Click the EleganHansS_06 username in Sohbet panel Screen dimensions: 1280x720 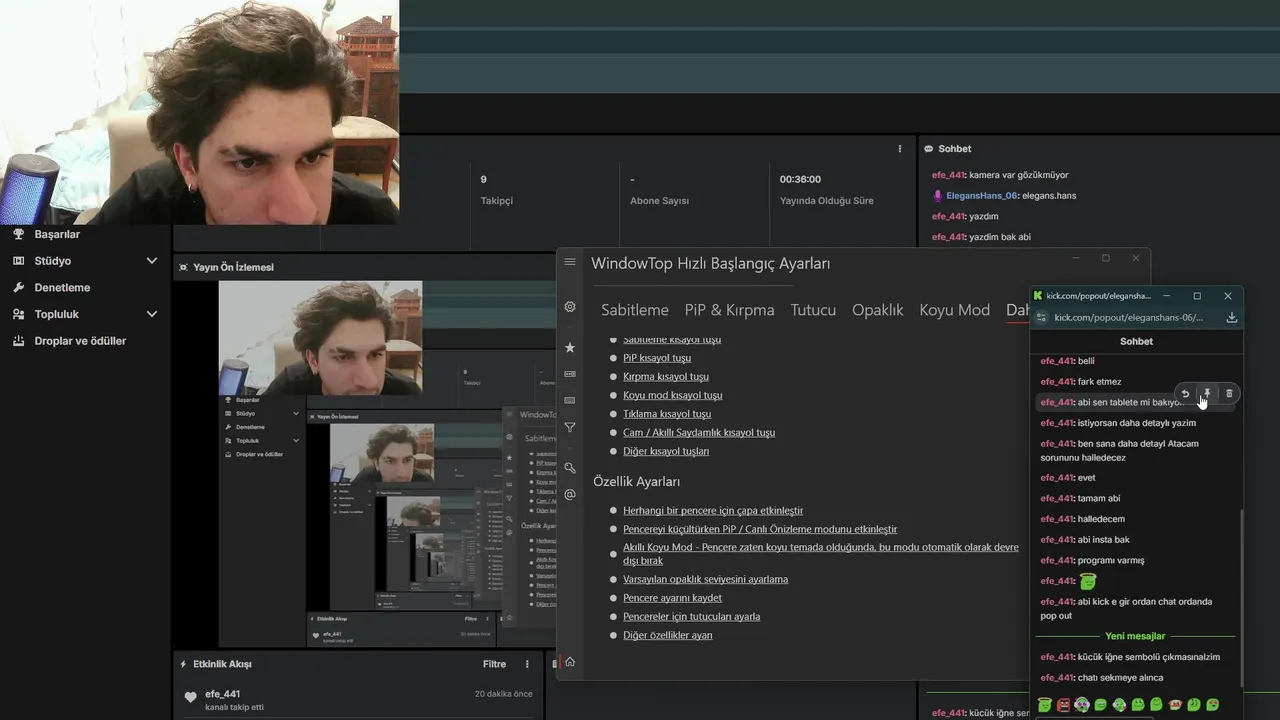pos(982,196)
